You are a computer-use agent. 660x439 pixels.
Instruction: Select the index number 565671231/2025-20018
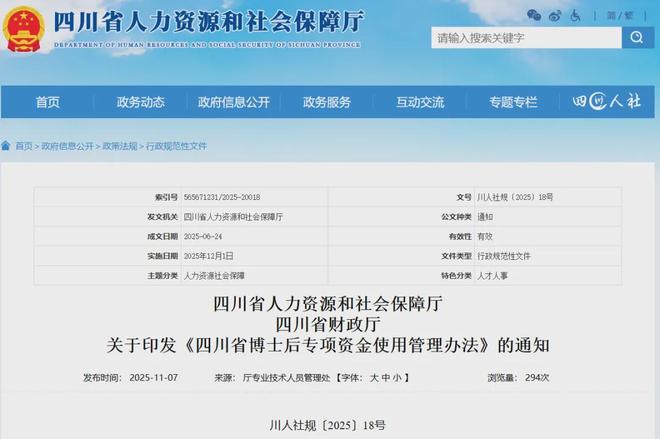pyautogui.click(x=222, y=197)
